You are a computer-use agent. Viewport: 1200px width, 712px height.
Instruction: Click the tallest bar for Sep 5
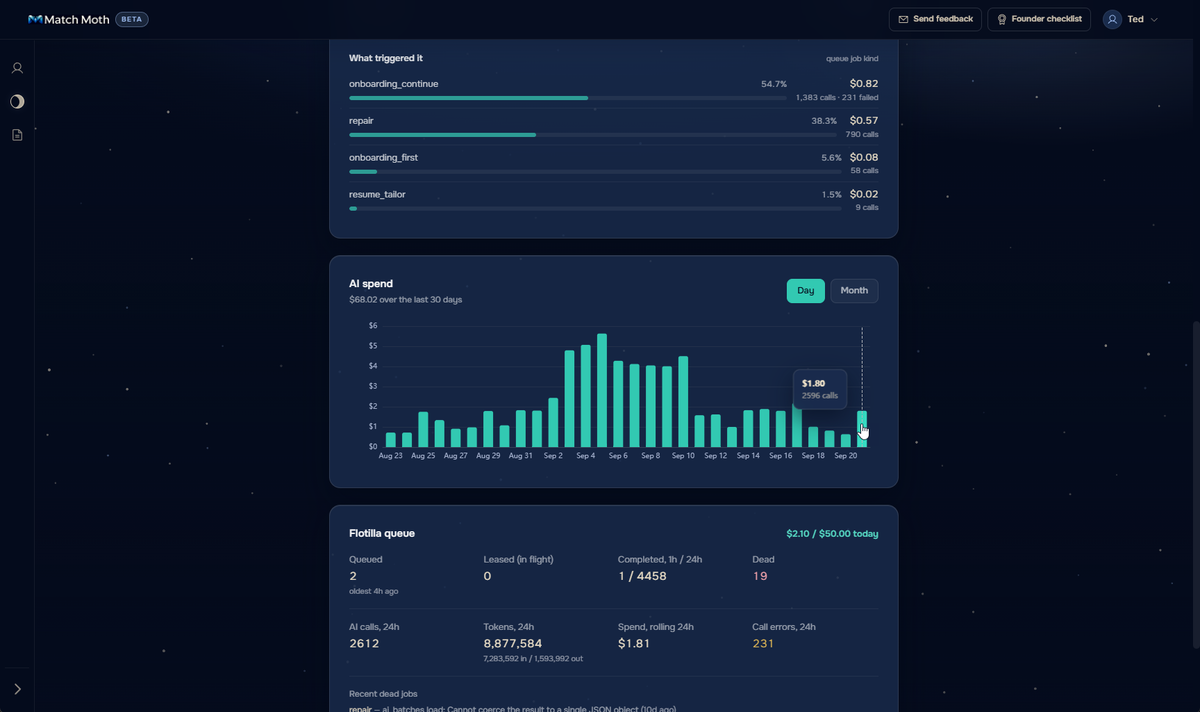tap(602, 390)
